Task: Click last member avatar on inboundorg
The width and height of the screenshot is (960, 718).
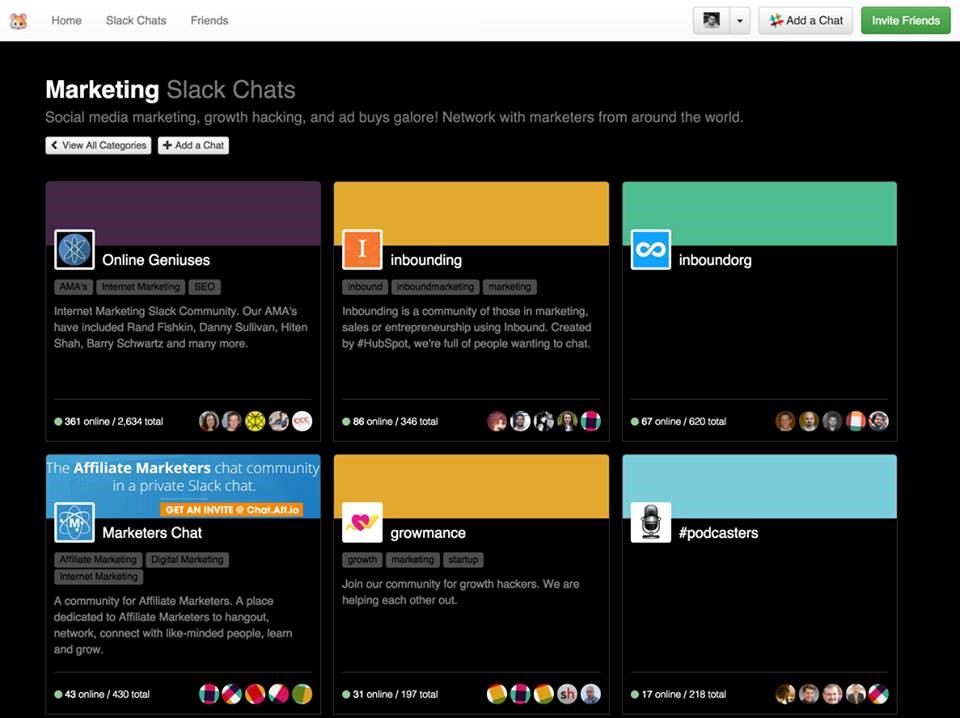Action: [879, 421]
